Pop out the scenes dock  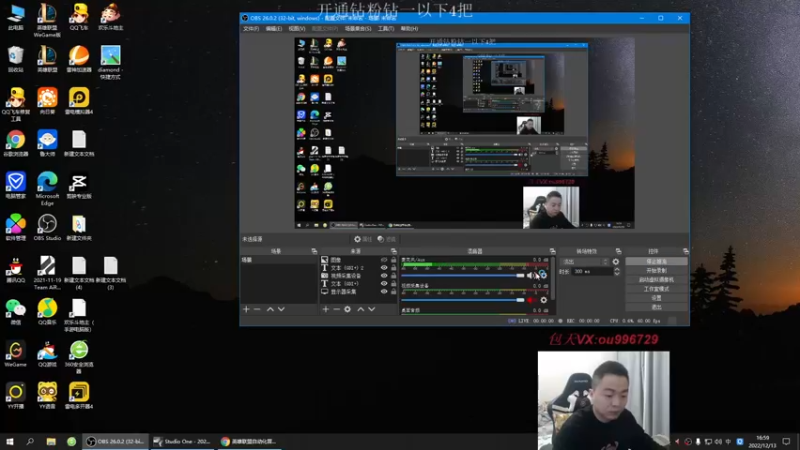click(314, 251)
